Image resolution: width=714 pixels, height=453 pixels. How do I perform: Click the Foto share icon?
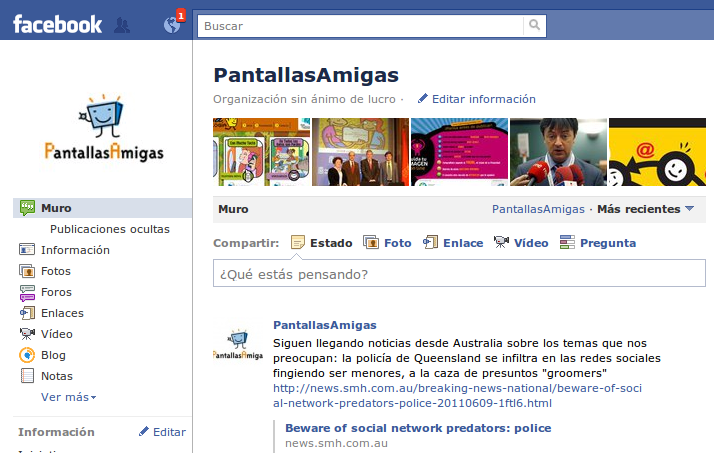coord(371,242)
